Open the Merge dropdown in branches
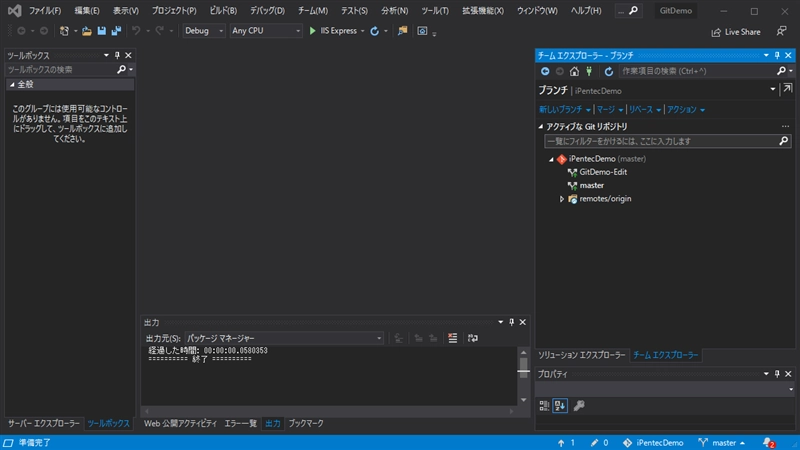Image resolution: width=800 pixels, height=450 pixels. pos(610,110)
